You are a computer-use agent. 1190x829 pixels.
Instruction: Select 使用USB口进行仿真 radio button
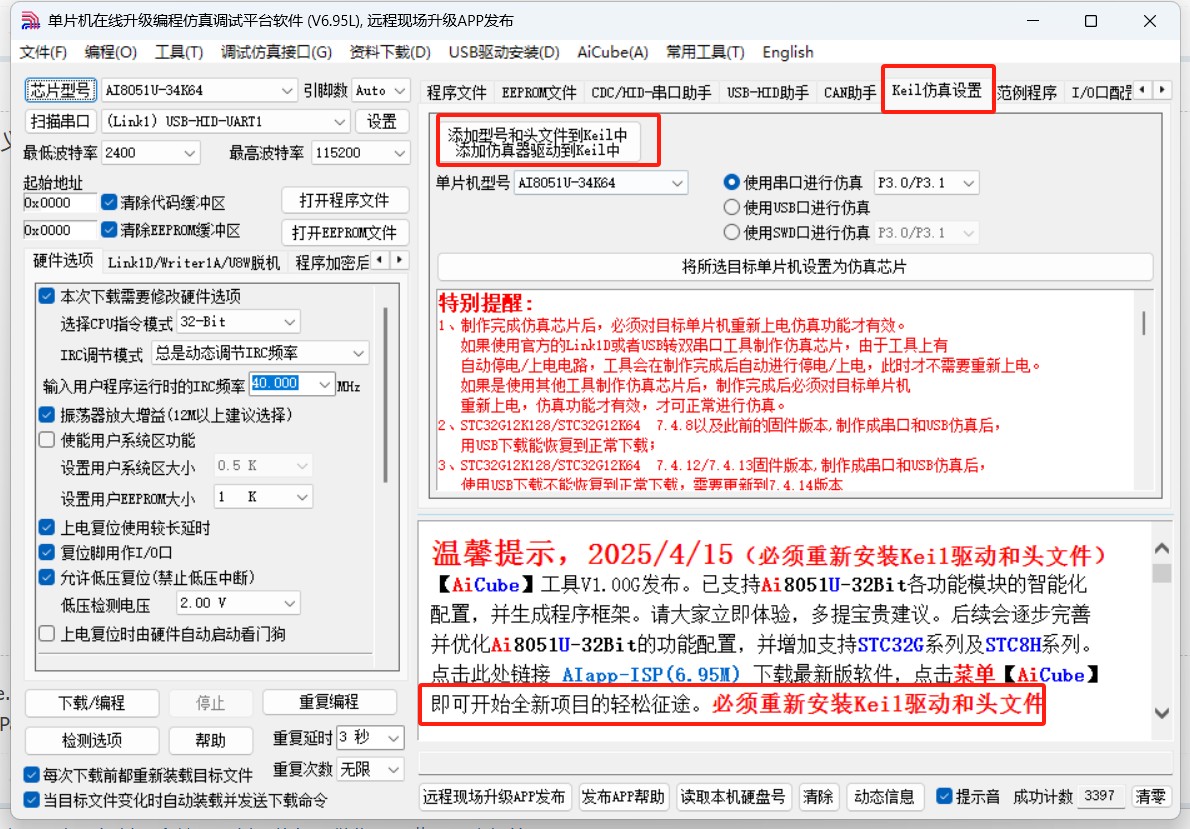tap(732, 207)
